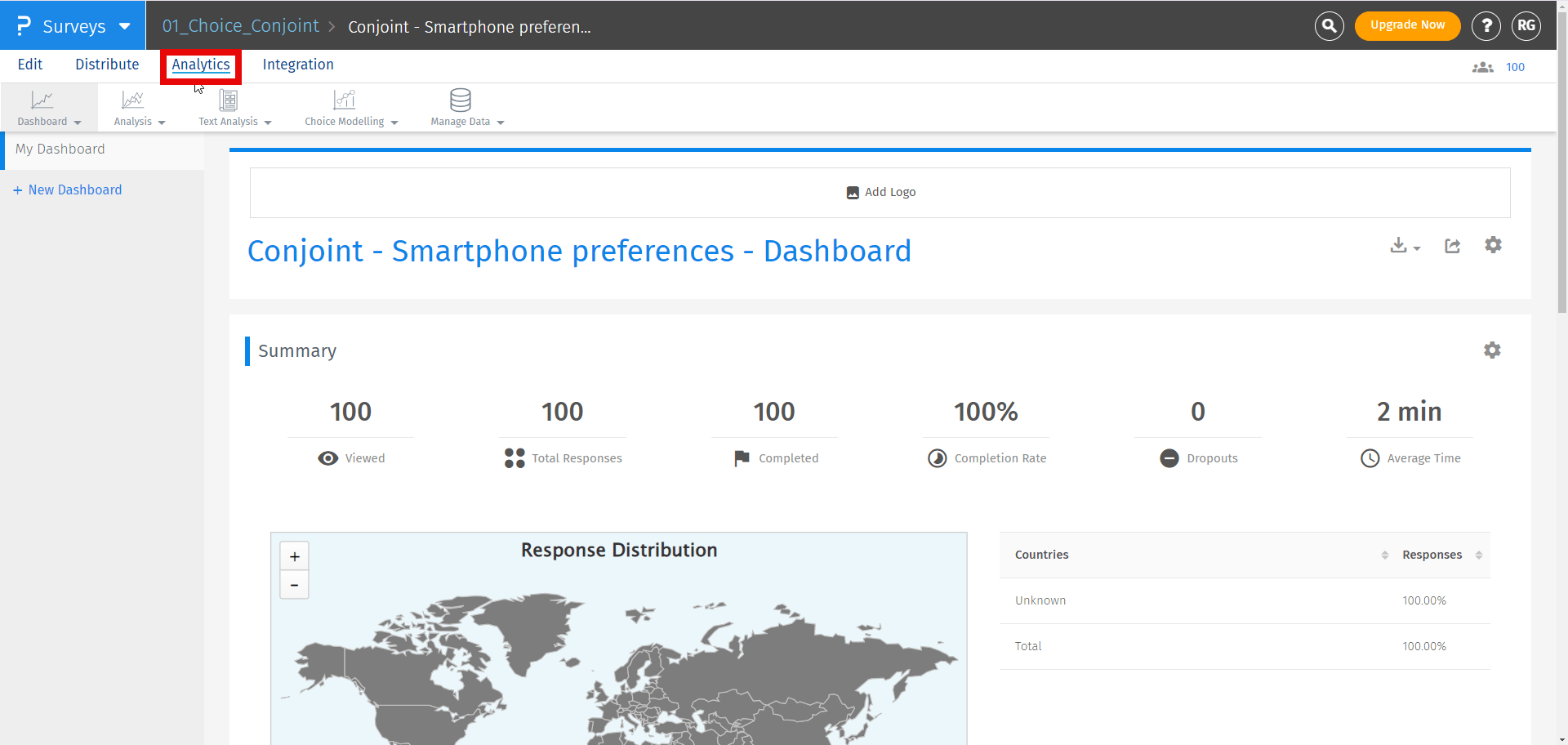Zoom out on the response map

point(294,585)
